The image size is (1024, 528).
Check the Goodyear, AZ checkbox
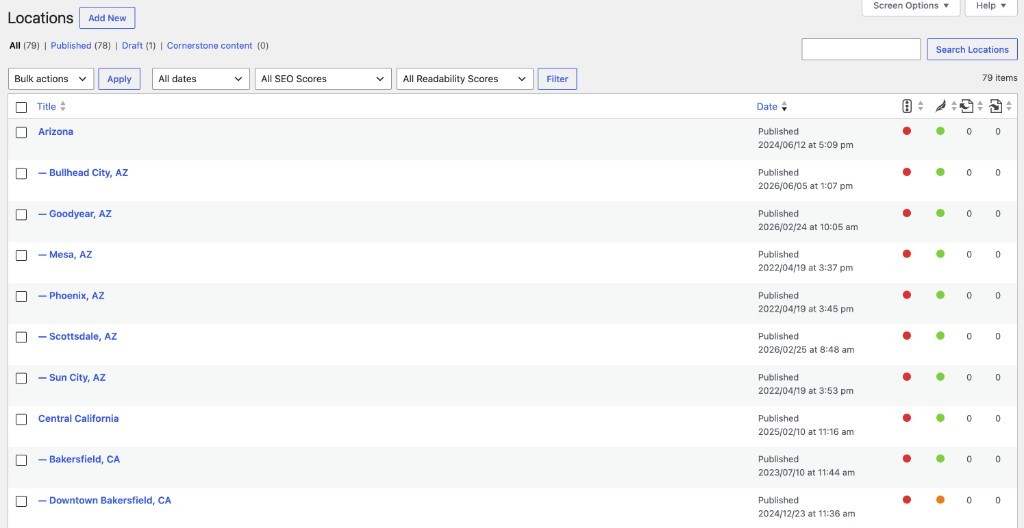pos(22,214)
